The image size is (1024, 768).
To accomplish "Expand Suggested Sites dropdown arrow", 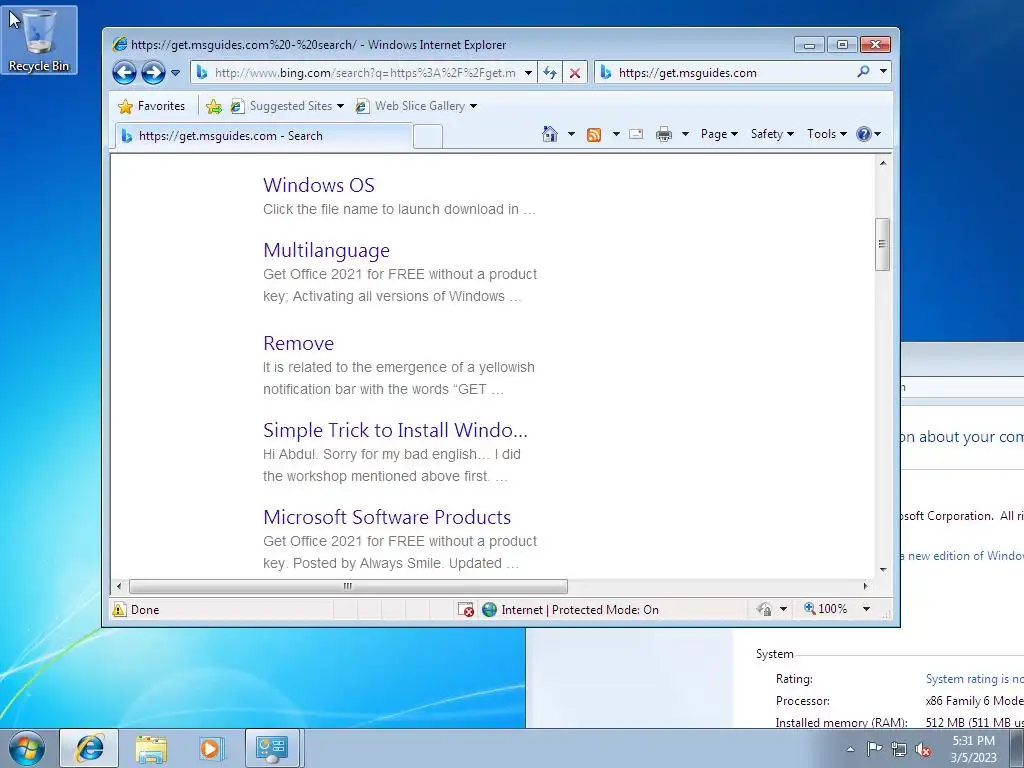I will coord(340,106).
